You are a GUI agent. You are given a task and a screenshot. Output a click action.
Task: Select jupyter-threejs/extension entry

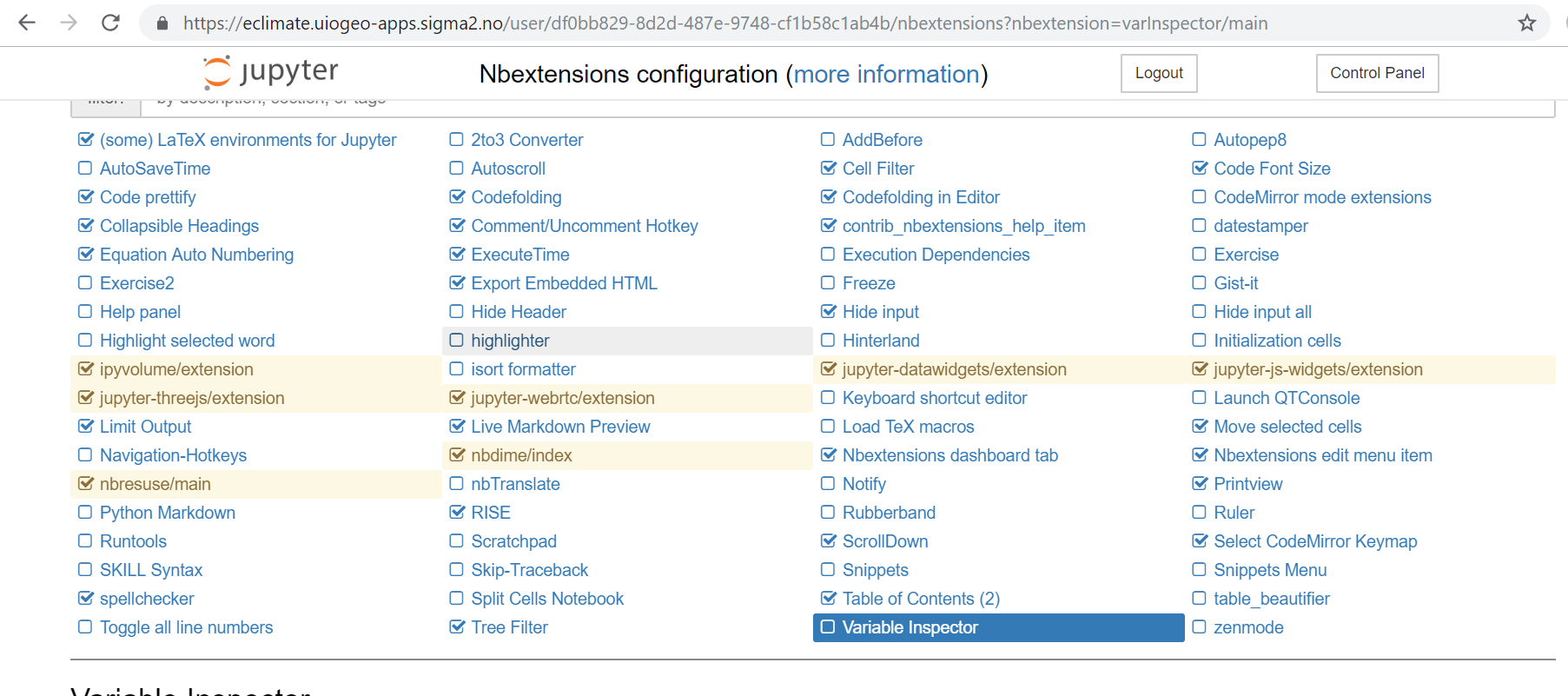pyautogui.click(x=192, y=398)
